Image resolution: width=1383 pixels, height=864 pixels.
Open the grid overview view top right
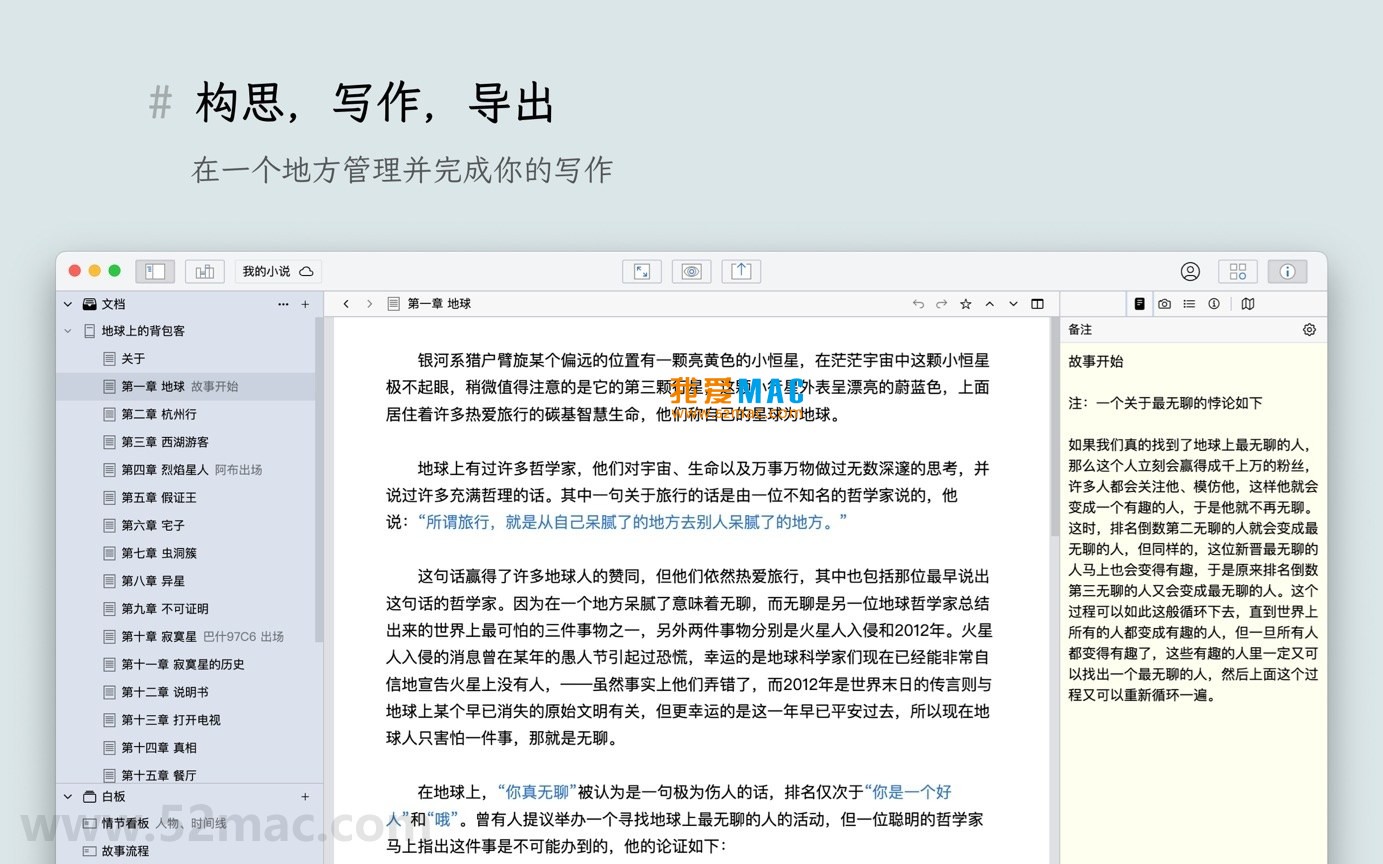tap(1237, 271)
